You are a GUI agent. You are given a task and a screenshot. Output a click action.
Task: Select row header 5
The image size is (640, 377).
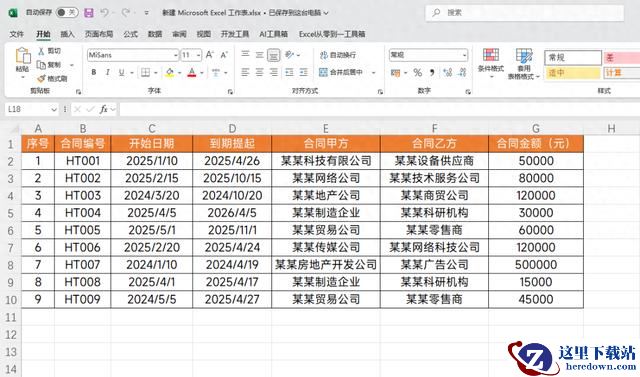[x=11, y=213]
